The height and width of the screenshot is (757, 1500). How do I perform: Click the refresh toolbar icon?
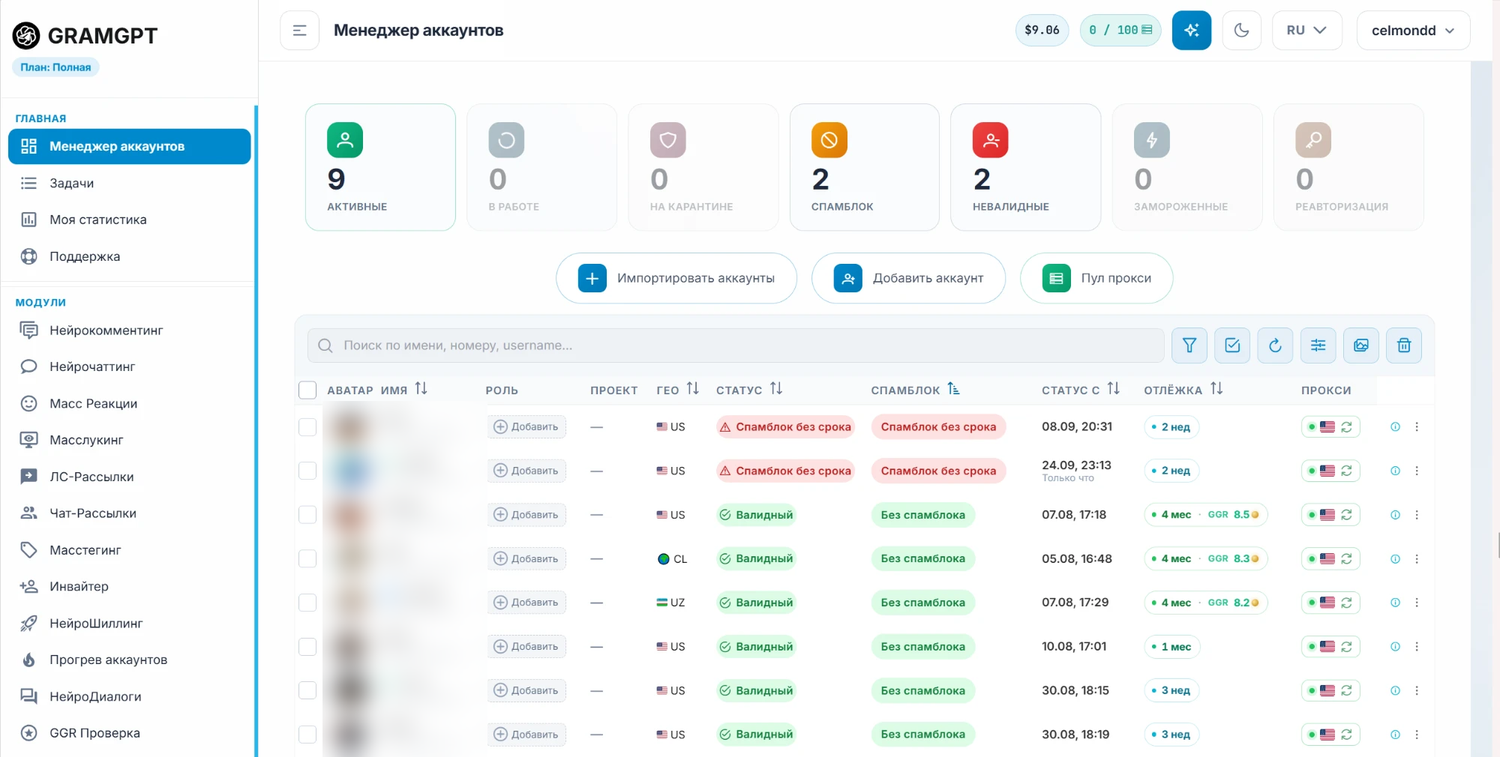pos(1275,345)
